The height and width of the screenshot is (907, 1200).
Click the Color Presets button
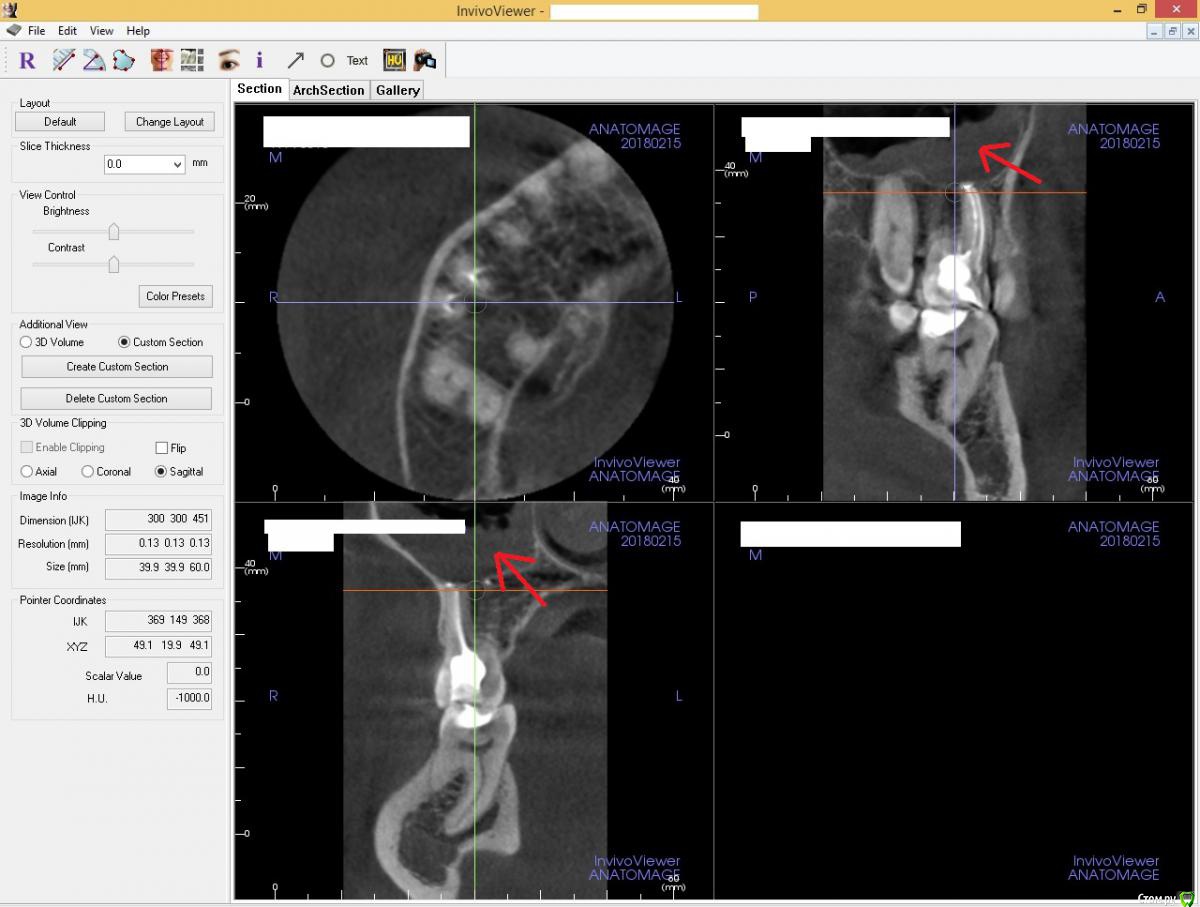tap(175, 296)
